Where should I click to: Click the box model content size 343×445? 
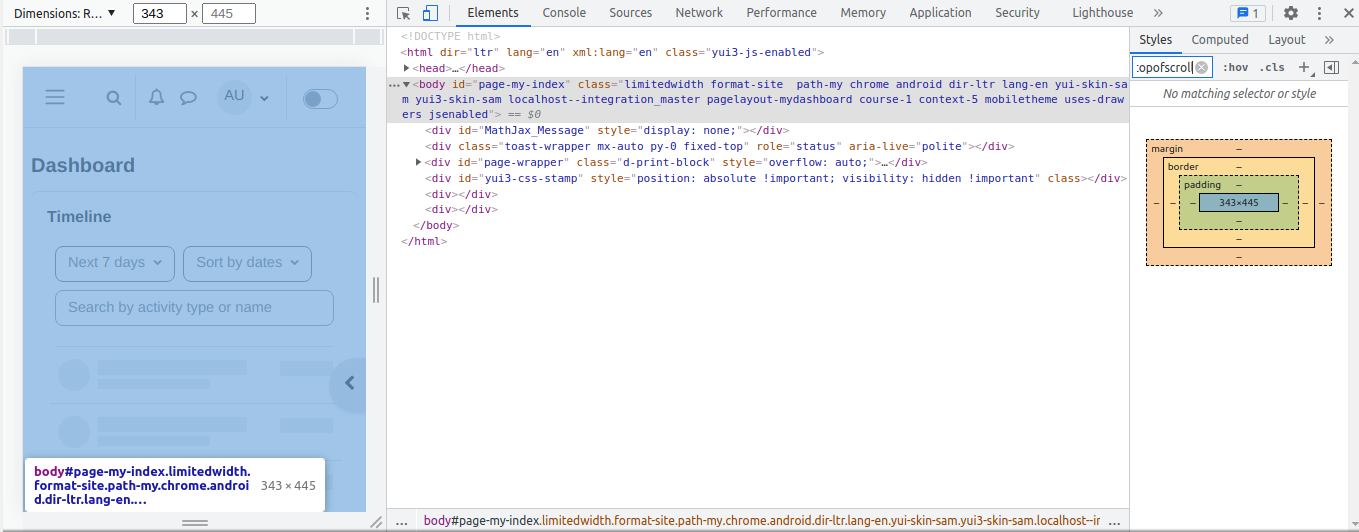click(1238, 202)
